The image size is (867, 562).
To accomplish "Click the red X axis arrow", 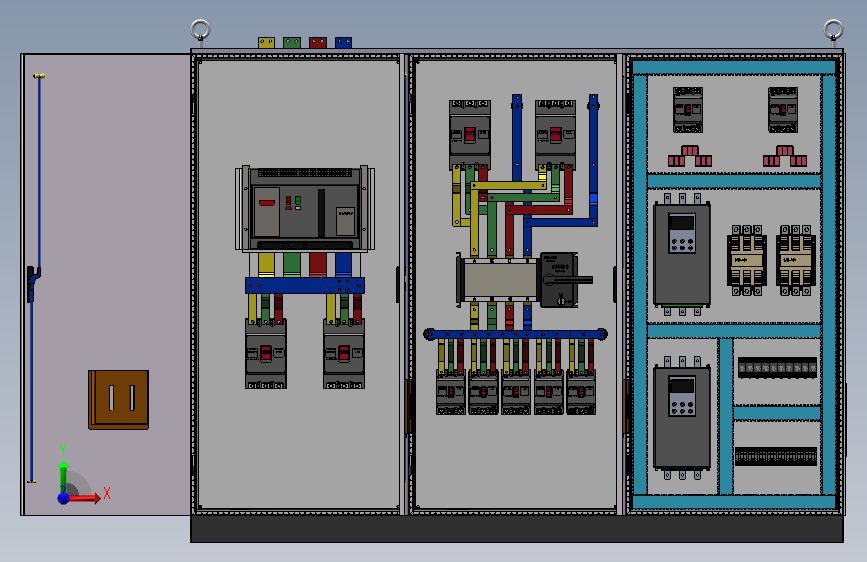I will pos(85,498).
